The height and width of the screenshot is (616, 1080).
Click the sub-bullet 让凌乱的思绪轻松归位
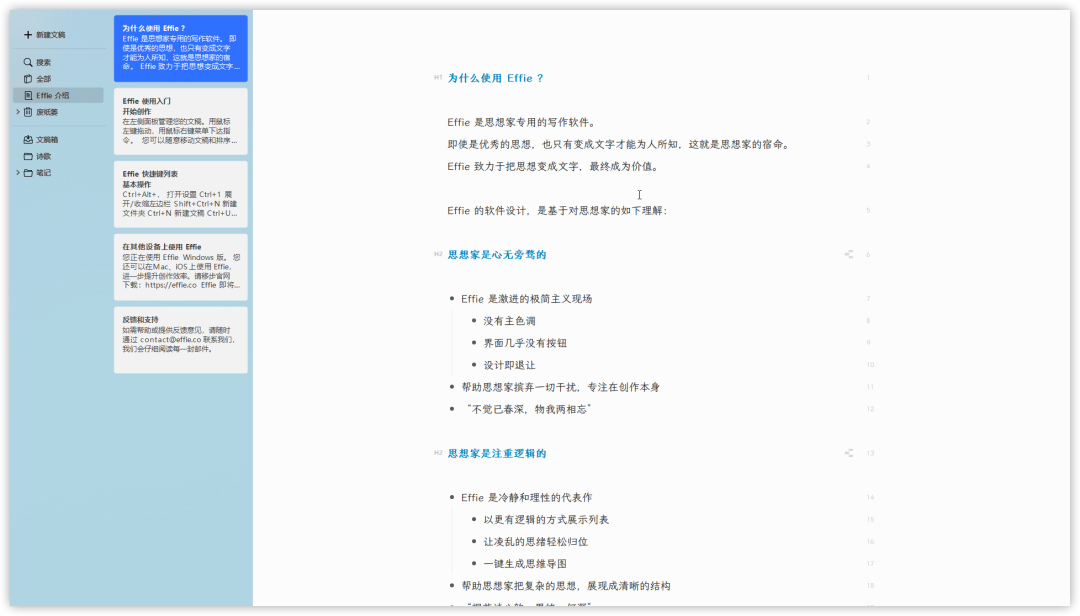(x=535, y=541)
